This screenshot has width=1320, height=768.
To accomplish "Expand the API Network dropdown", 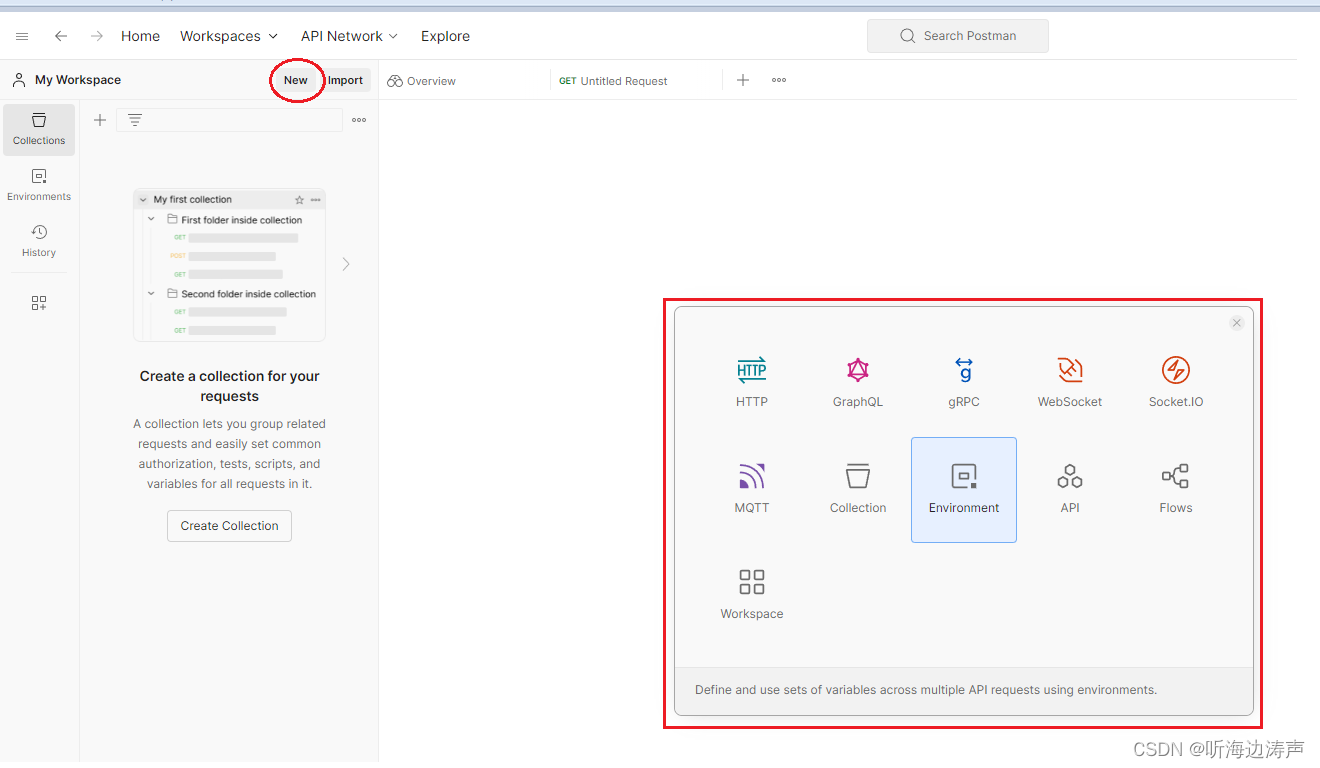I will (x=349, y=36).
